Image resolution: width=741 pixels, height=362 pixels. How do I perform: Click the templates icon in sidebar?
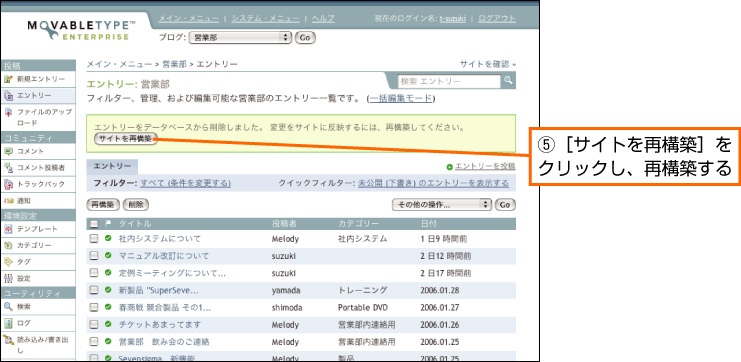(8, 229)
